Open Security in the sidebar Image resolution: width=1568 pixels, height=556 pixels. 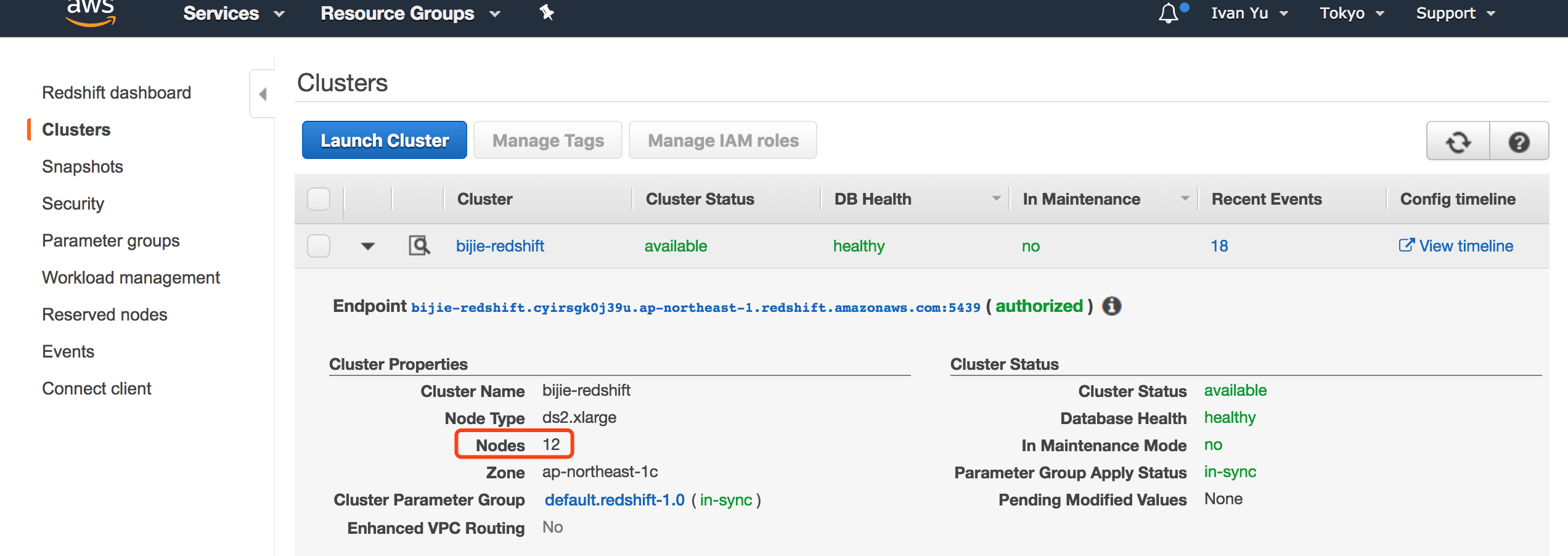click(73, 203)
